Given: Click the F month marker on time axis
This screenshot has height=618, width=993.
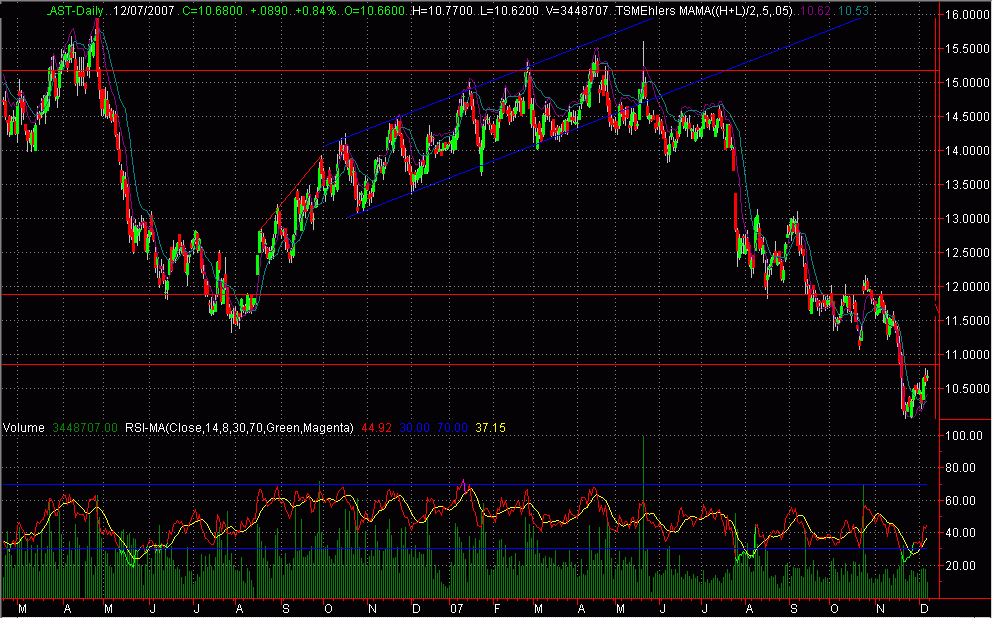Looking at the screenshot, I should click(496, 608).
